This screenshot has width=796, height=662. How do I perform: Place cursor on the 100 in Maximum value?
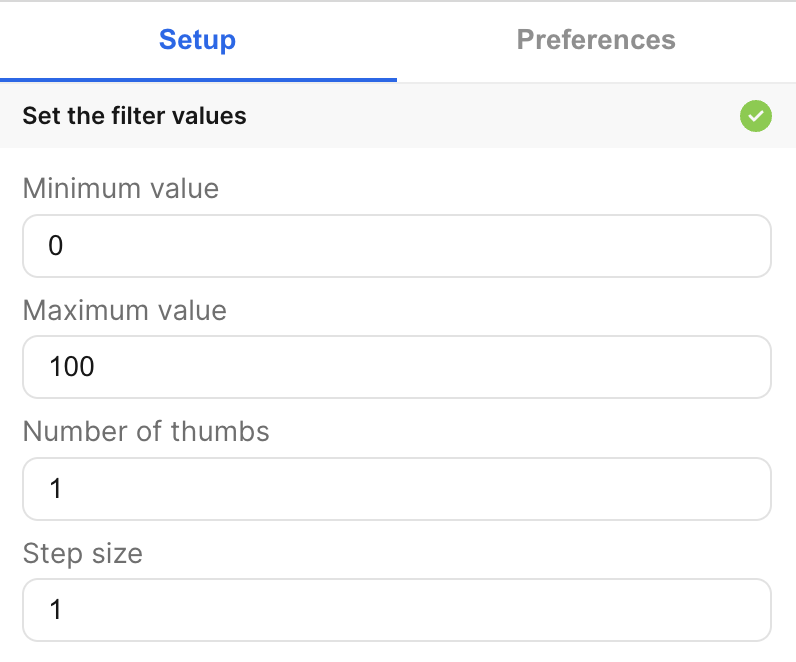[72, 367]
